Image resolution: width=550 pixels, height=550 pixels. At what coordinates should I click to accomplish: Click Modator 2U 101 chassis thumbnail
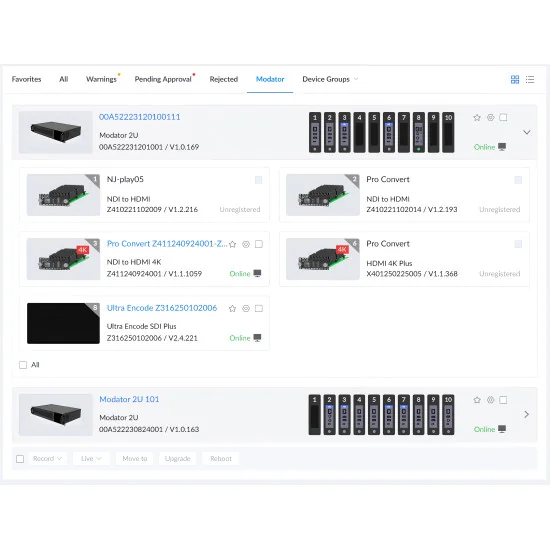click(56, 415)
